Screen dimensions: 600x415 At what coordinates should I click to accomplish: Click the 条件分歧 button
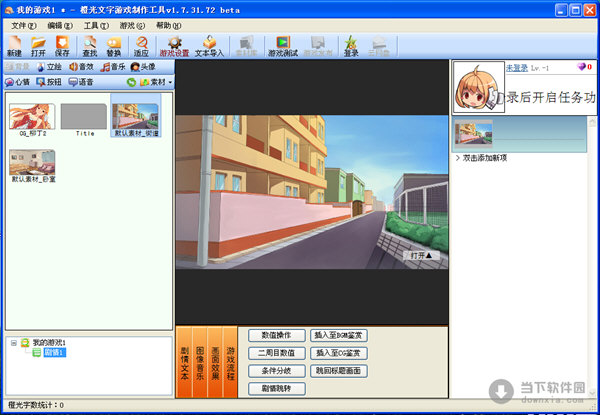(277, 371)
